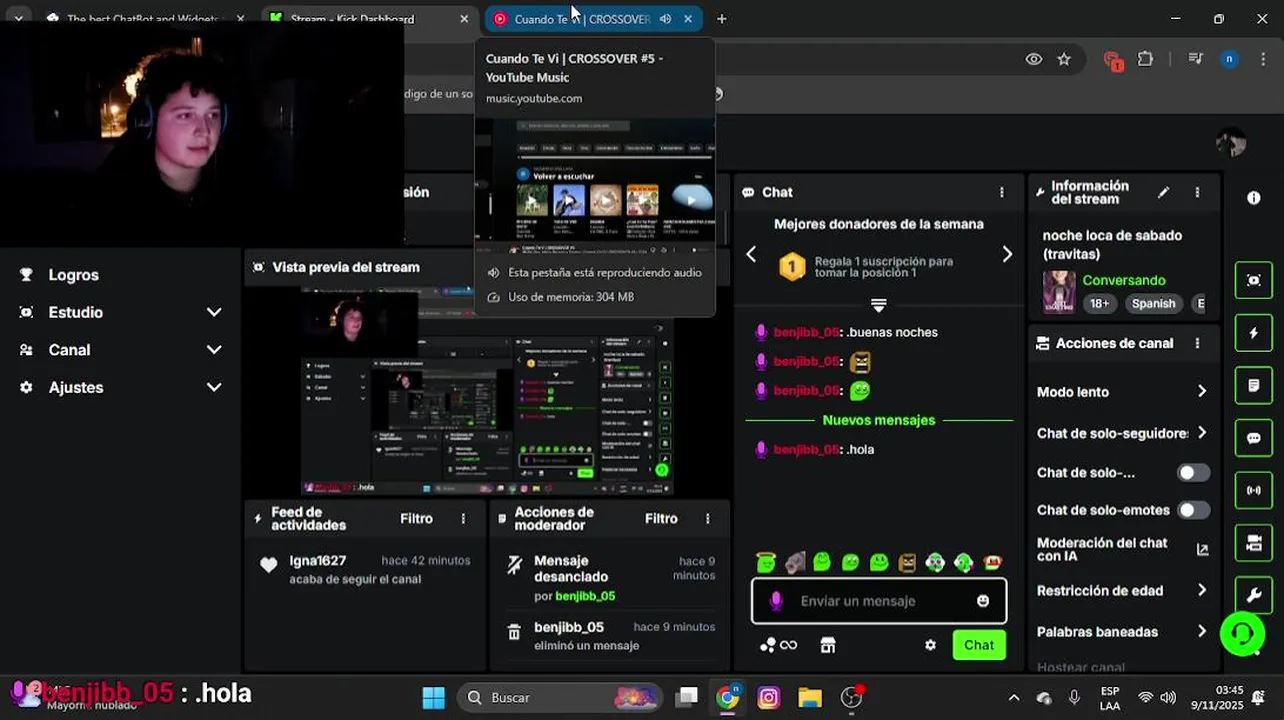
Task: Click the wrench tools sidebar icon
Action: [x=1254, y=595]
